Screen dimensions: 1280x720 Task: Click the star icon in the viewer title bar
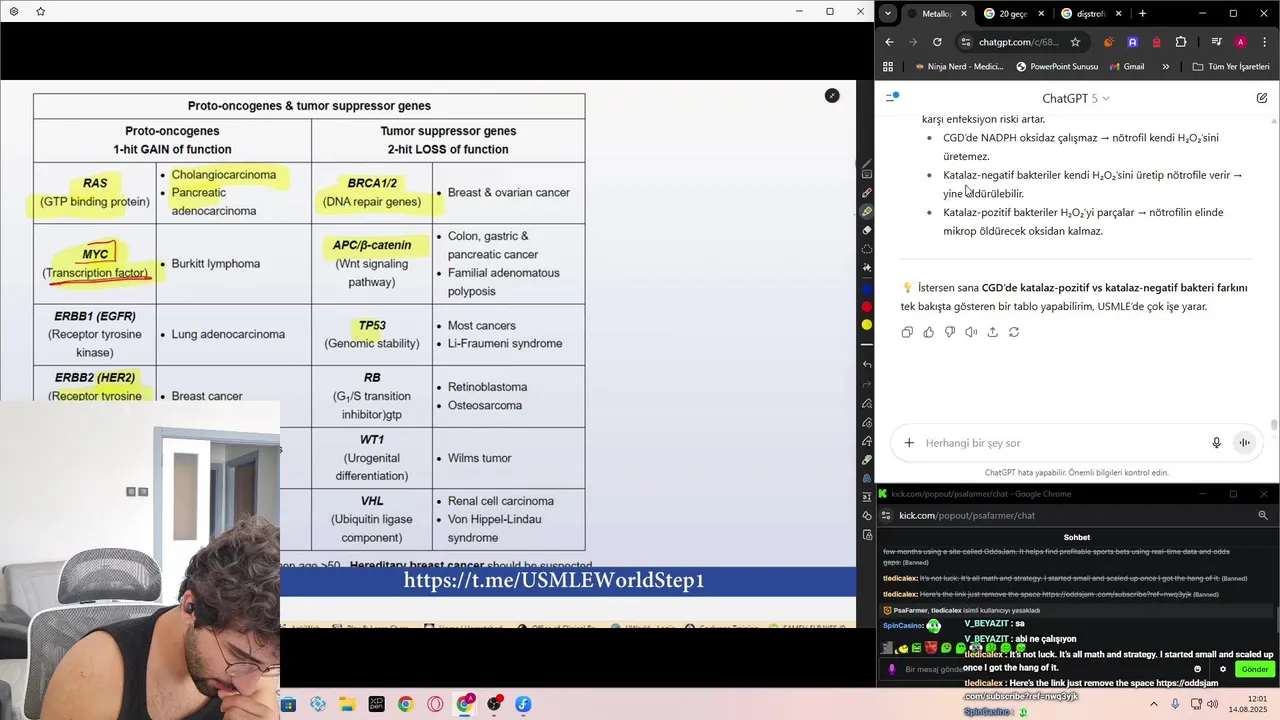pyautogui.click(x=40, y=11)
